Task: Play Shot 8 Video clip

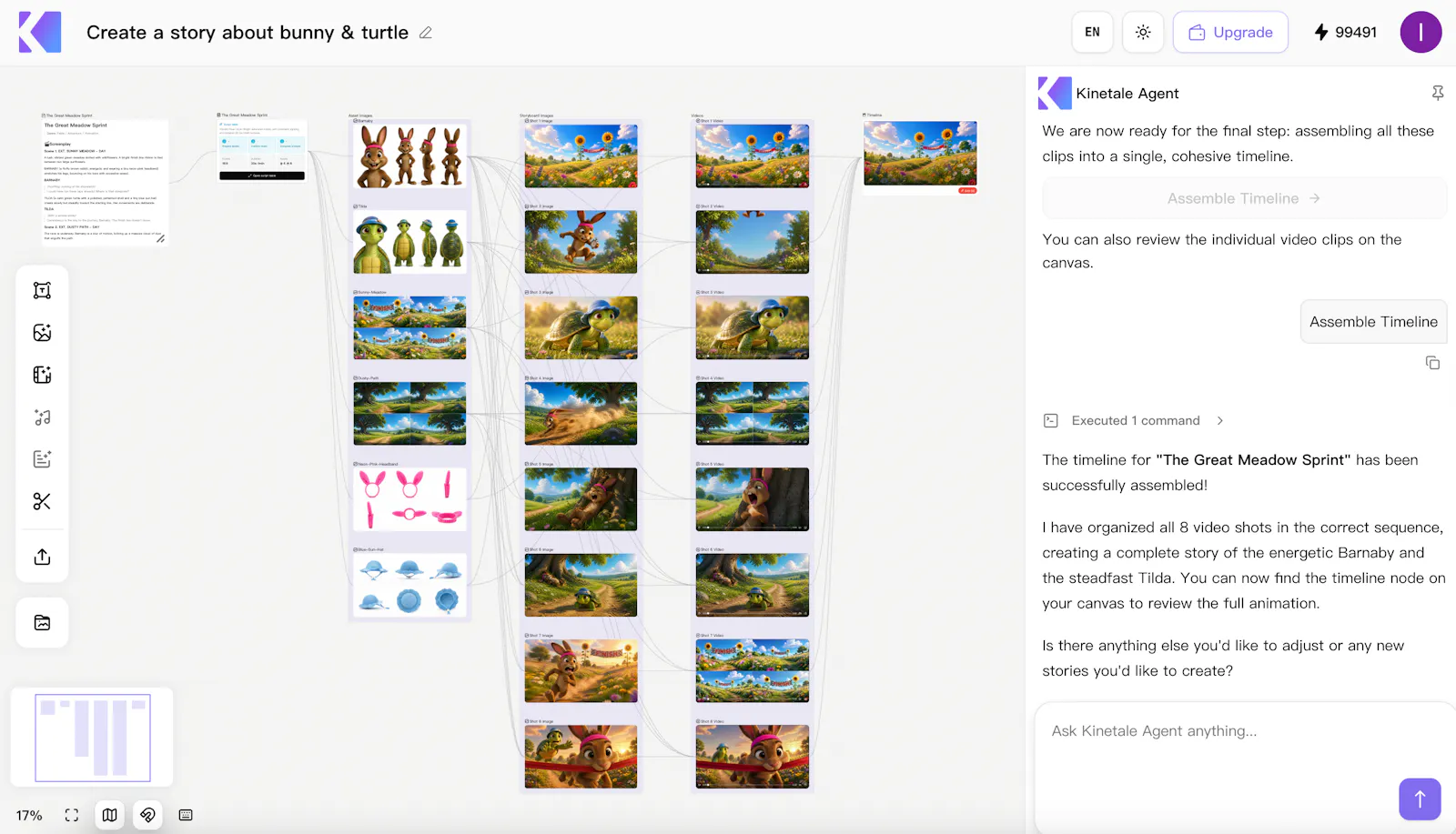Action: (x=753, y=757)
